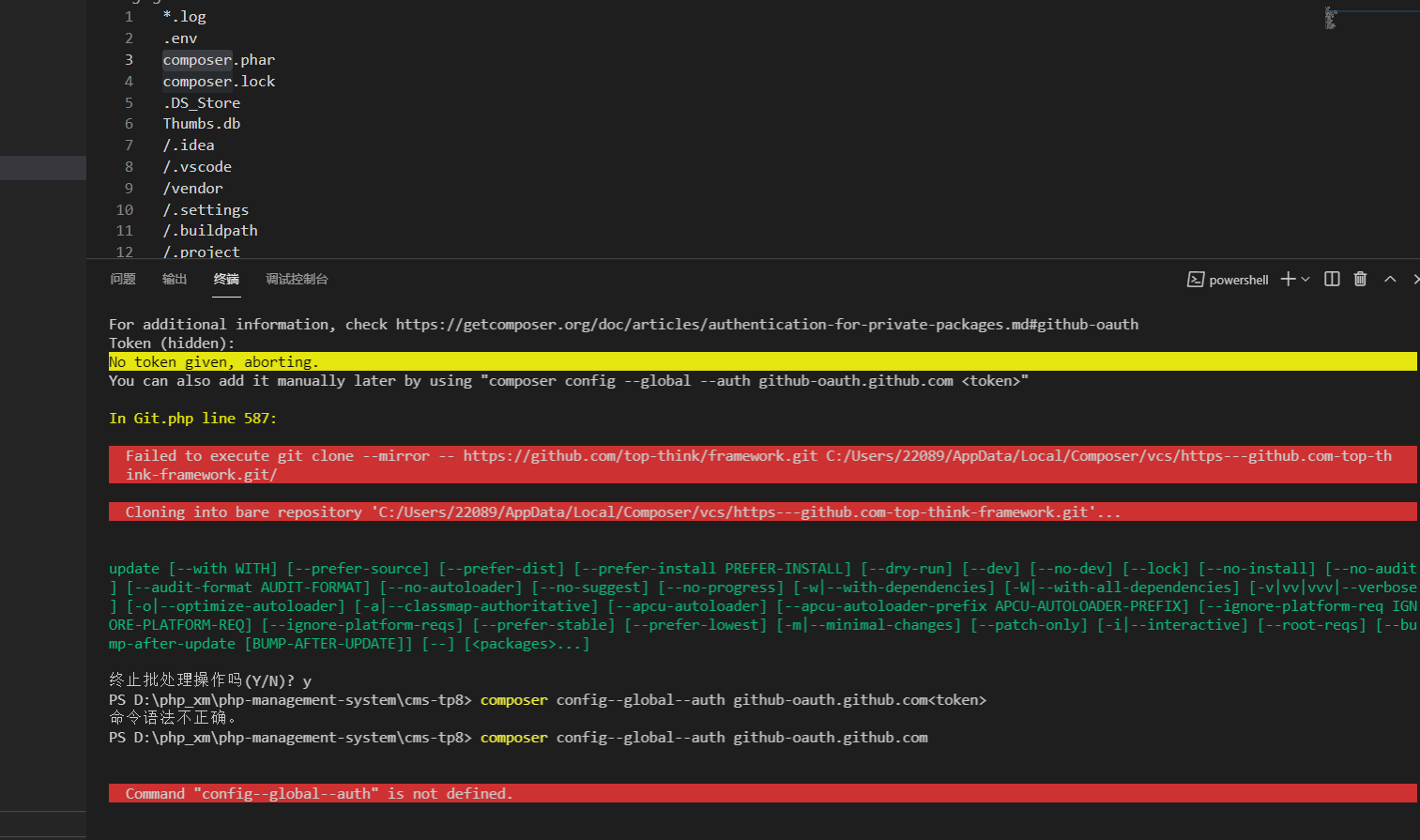Image resolution: width=1420 pixels, height=840 pixels.
Task: Click the red 'Command not defined' error message
Action: [x=320, y=793]
